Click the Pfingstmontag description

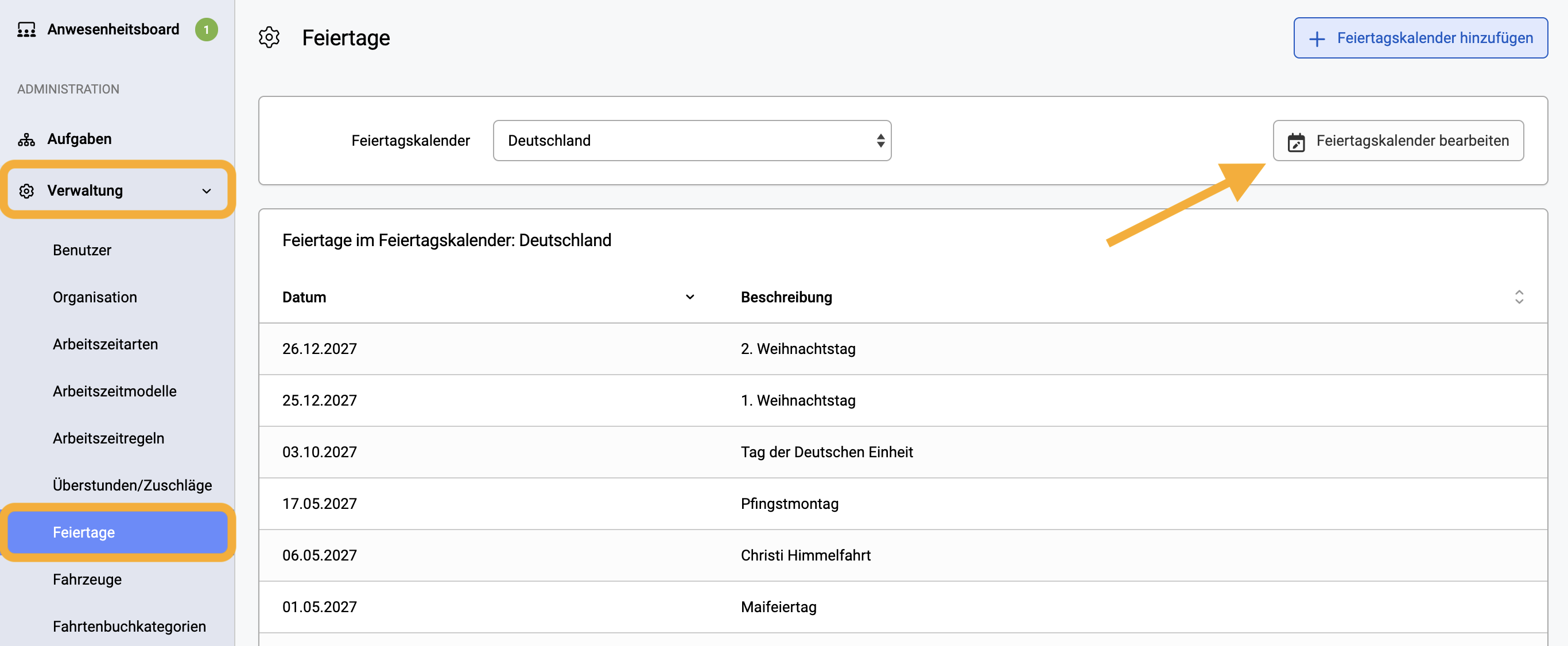coord(790,504)
